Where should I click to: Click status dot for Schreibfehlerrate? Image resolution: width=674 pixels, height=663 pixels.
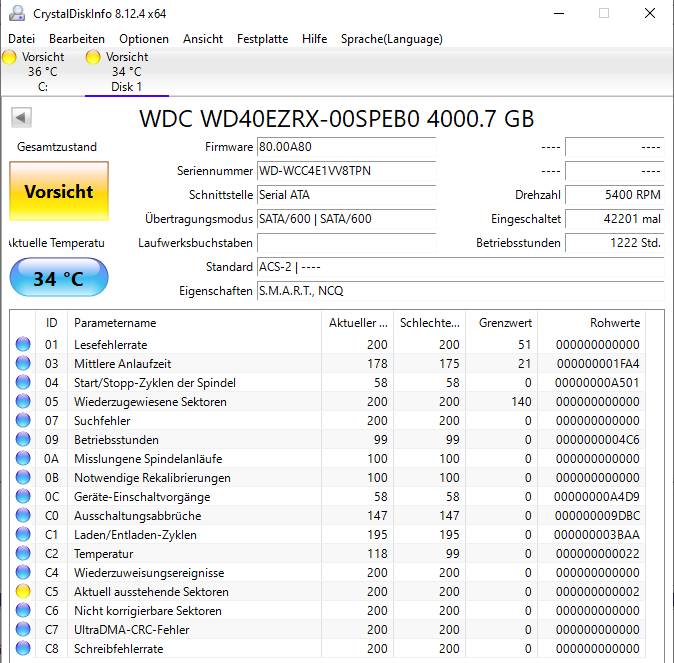[23, 648]
